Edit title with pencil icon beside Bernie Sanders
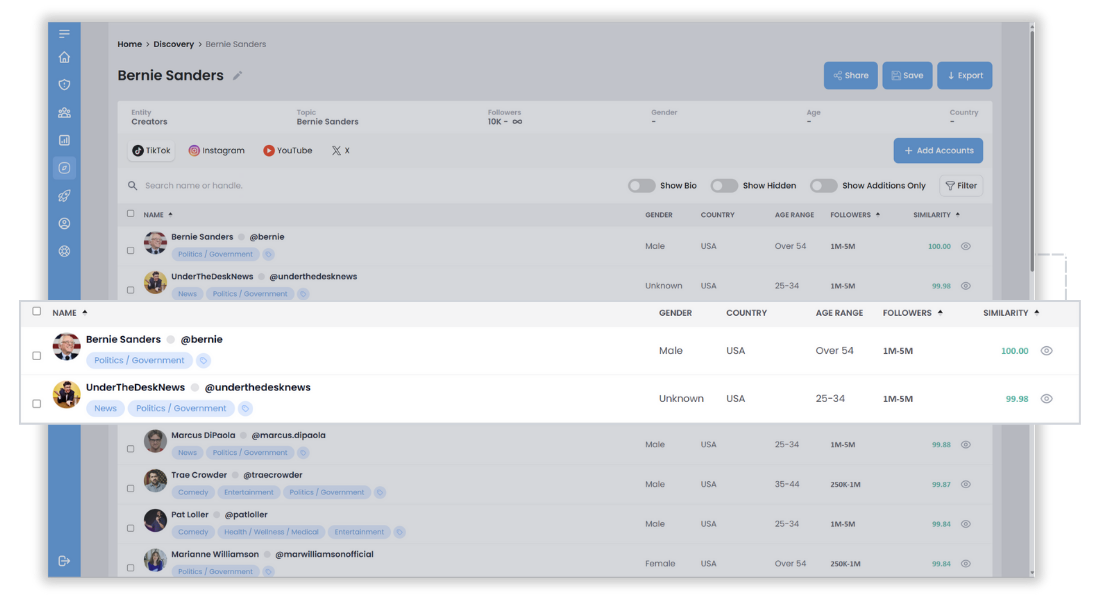Viewport: 1100px width, 600px height. tap(238, 76)
